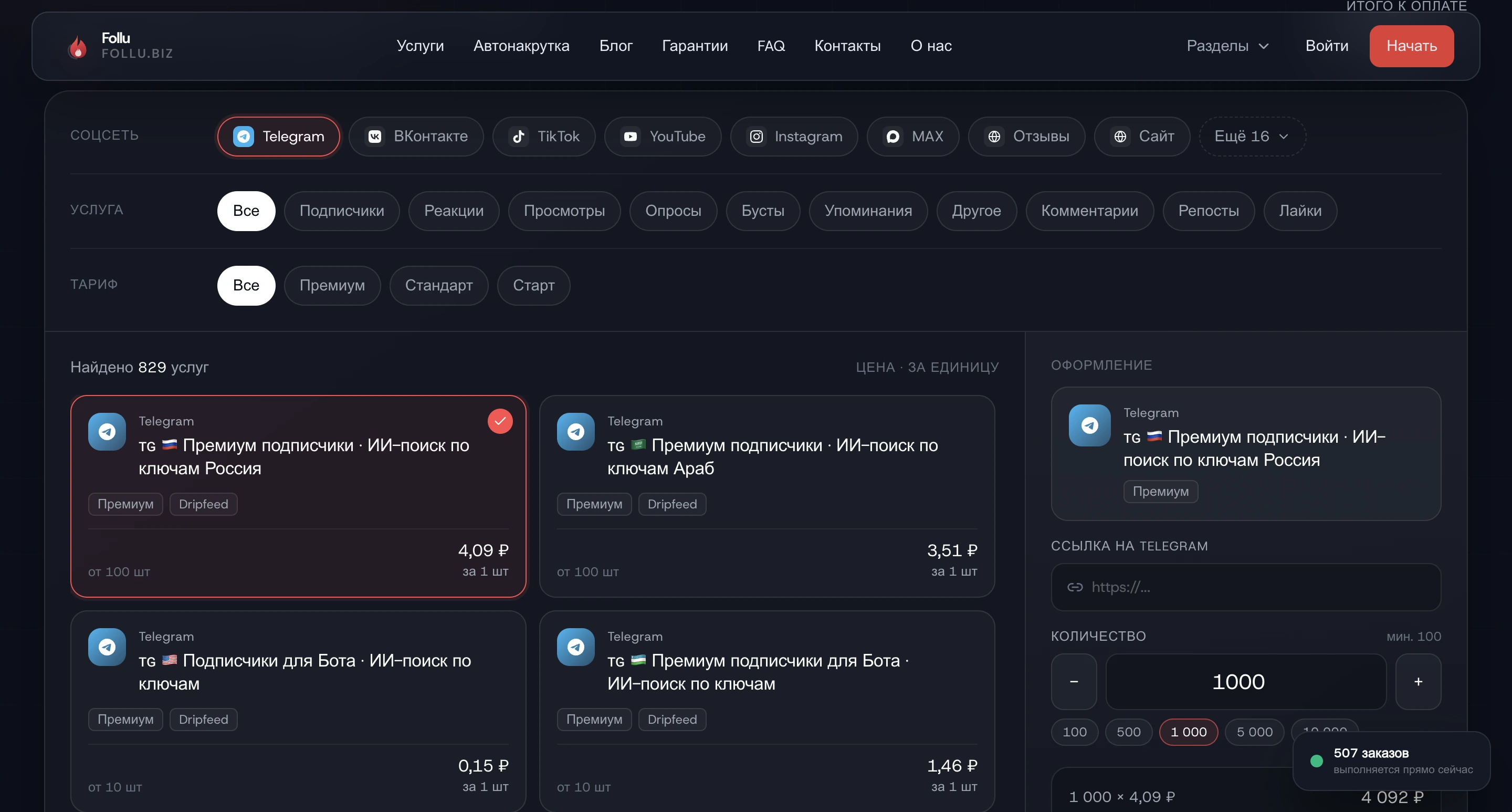
Task: Filter by Instagram network
Action: click(x=794, y=136)
